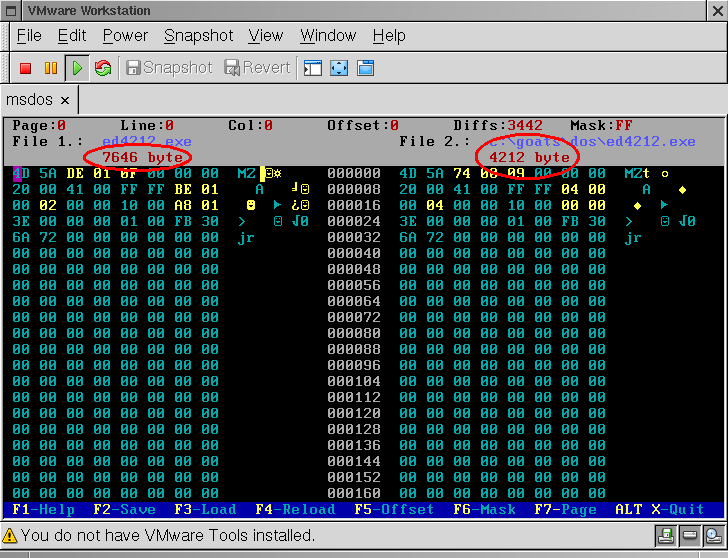Click the Diffs:3442 counter
Viewport: 728px width, 558px height.
click(x=498, y=125)
